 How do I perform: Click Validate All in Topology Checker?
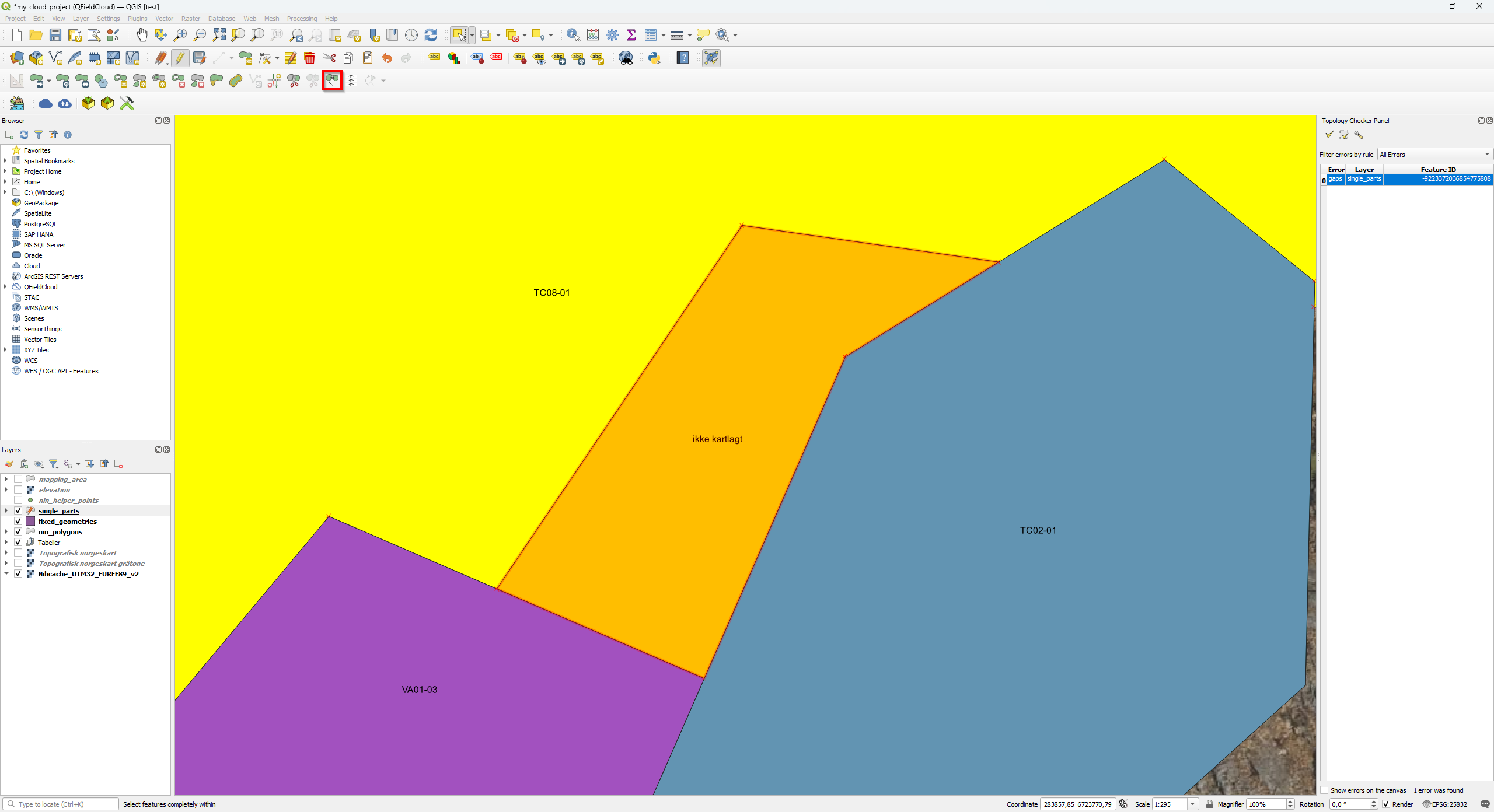click(1329, 135)
